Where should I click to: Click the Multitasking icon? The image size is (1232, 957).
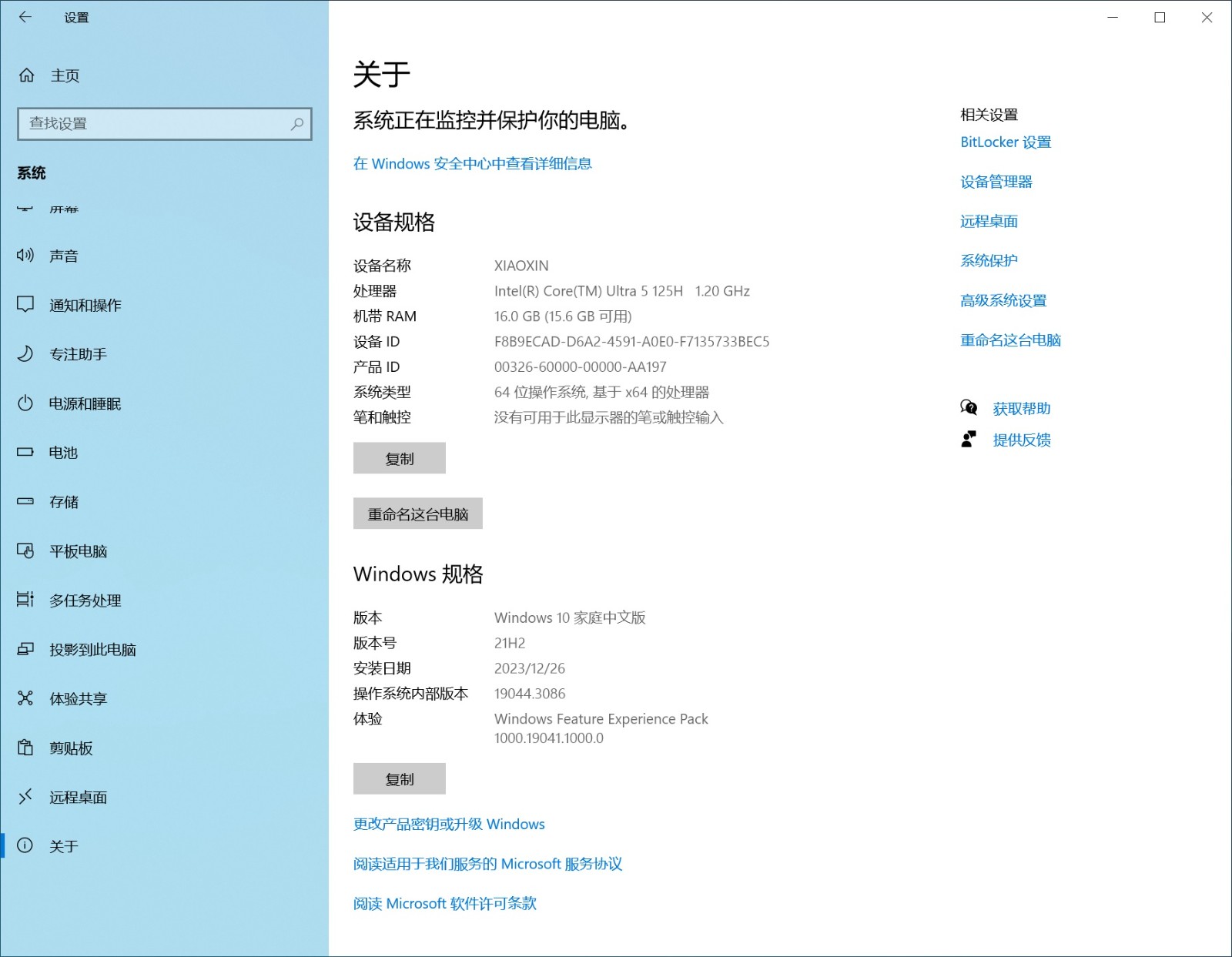tap(25, 600)
